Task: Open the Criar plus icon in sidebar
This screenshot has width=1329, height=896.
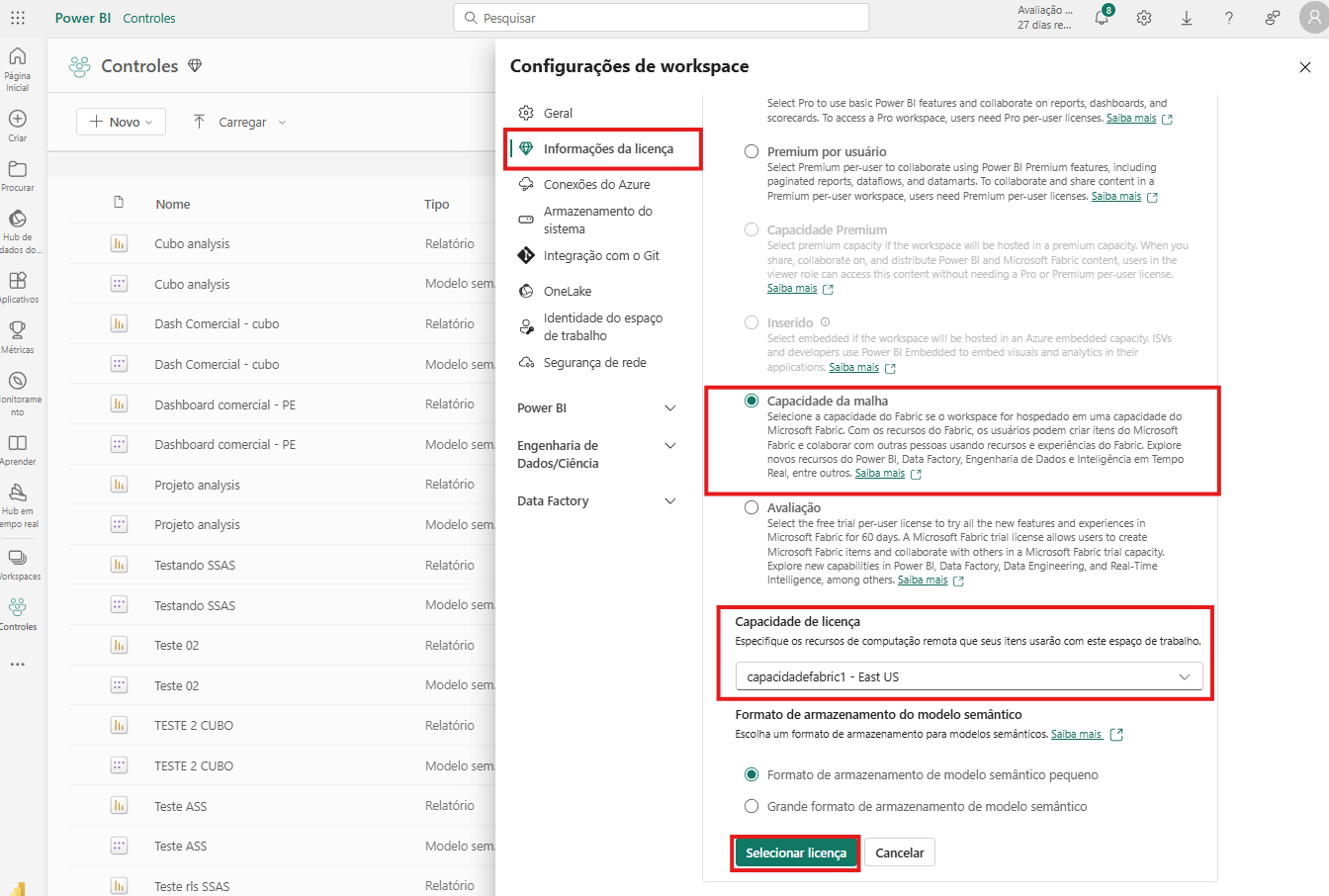Action: tap(18, 124)
